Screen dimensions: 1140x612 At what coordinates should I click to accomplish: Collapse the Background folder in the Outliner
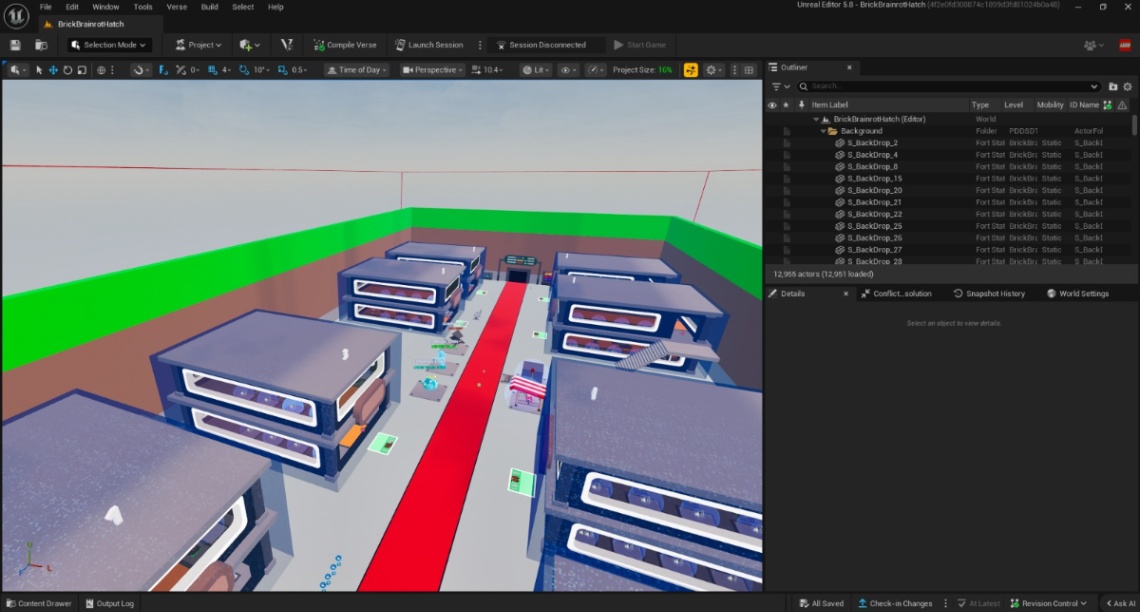pyautogui.click(x=823, y=131)
